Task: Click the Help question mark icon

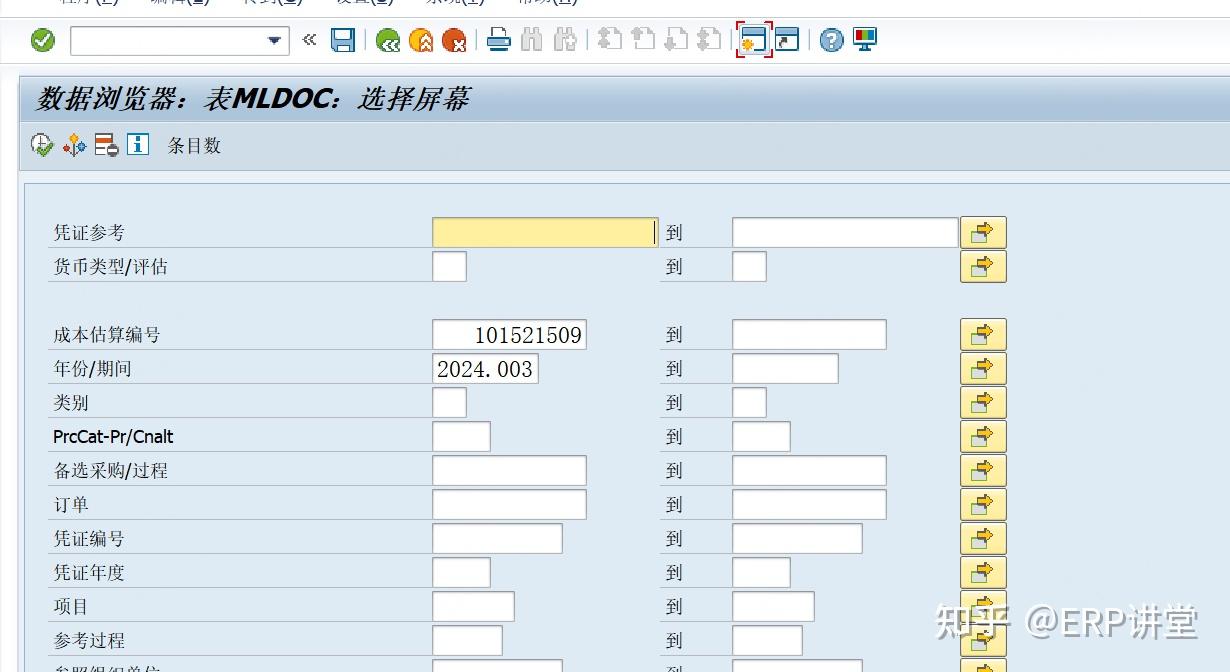Action: pos(831,41)
